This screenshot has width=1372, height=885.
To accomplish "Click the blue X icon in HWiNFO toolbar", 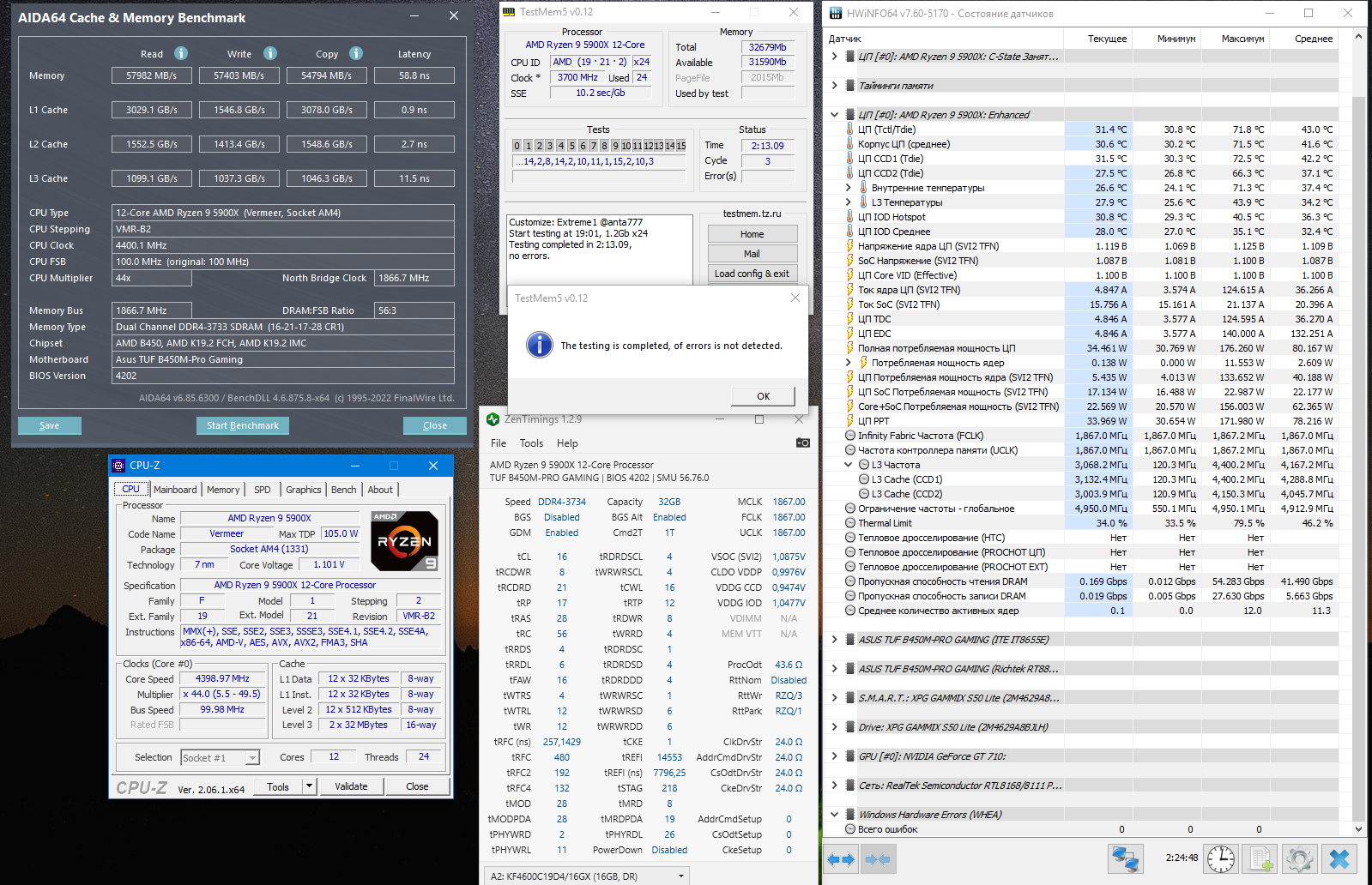I will [x=1339, y=858].
